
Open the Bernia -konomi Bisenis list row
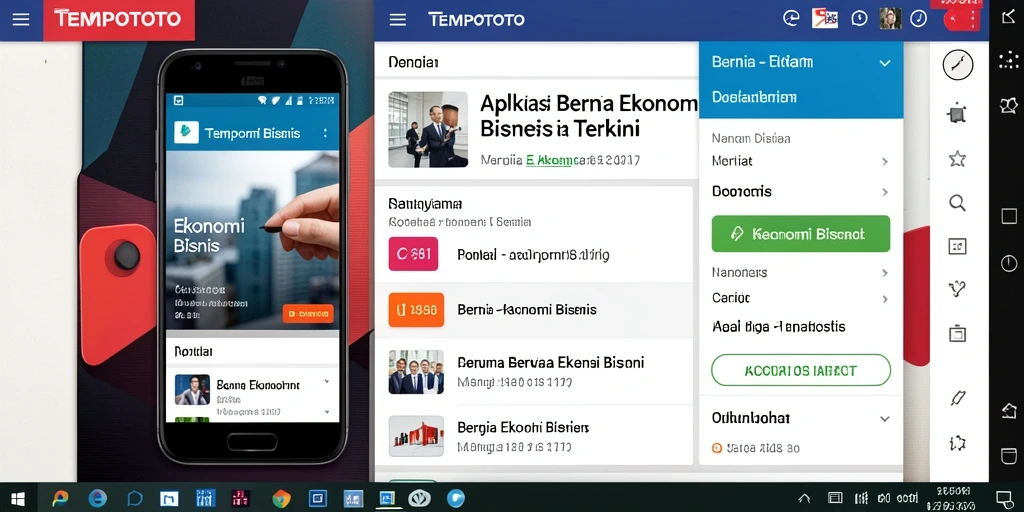pos(534,310)
